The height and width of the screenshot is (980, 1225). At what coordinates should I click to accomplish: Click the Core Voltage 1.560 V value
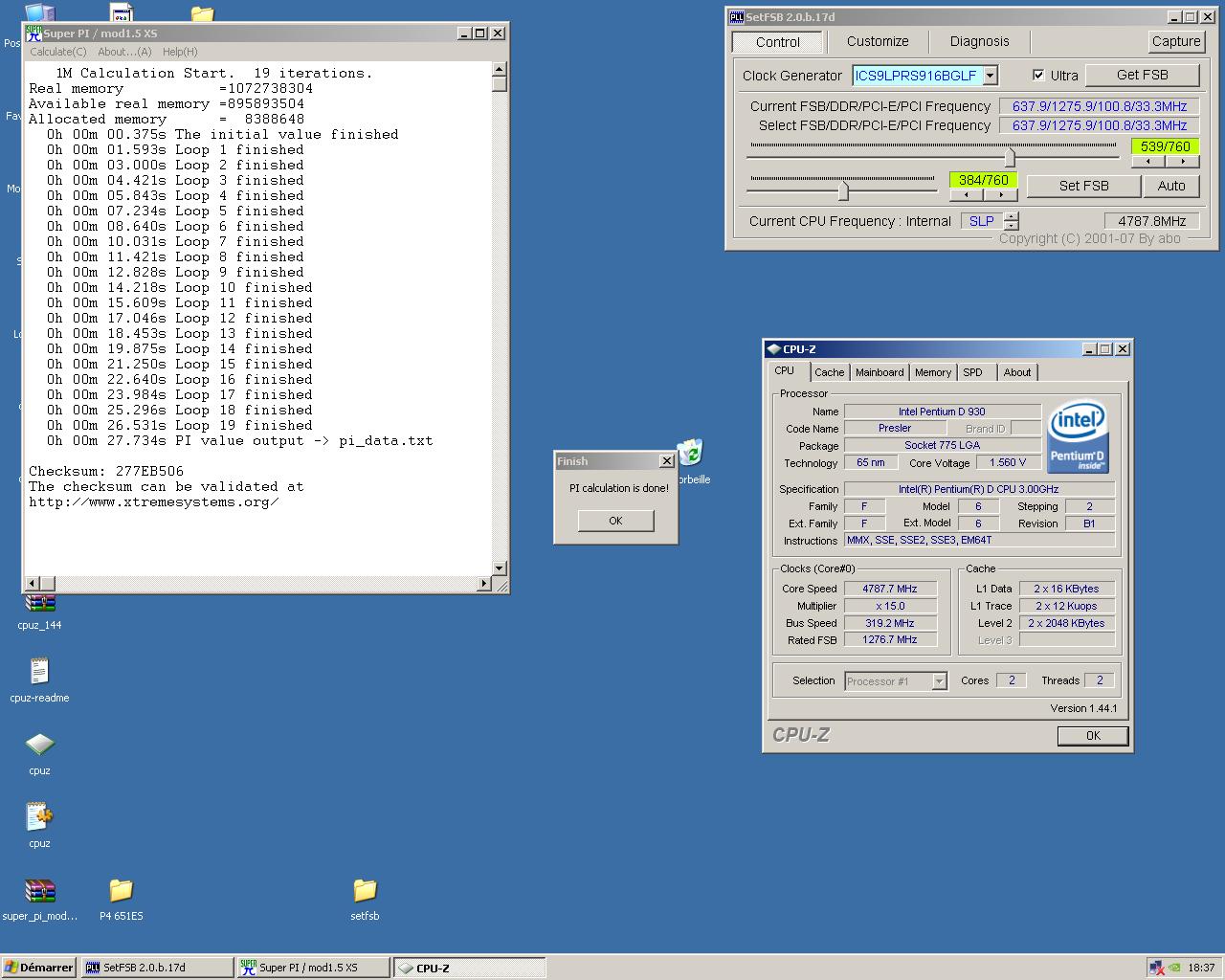click(x=1008, y=463)
